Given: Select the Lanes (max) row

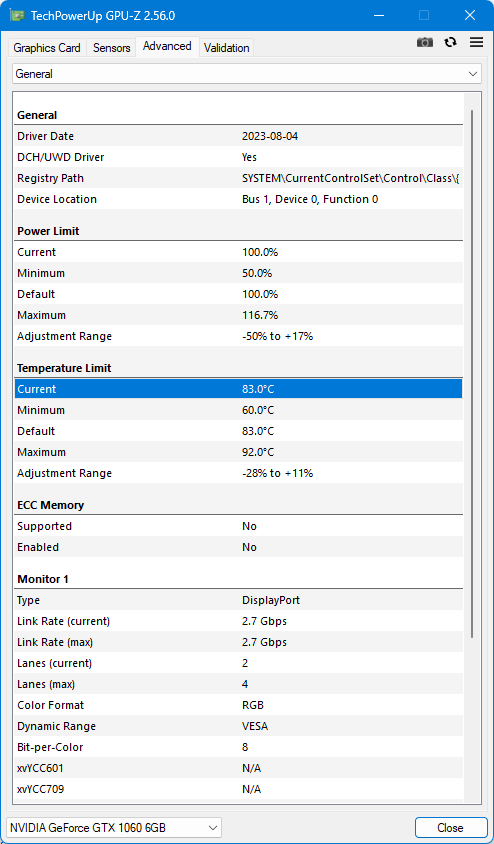Looking at the screenshot, I should click(x=238, y=684).
